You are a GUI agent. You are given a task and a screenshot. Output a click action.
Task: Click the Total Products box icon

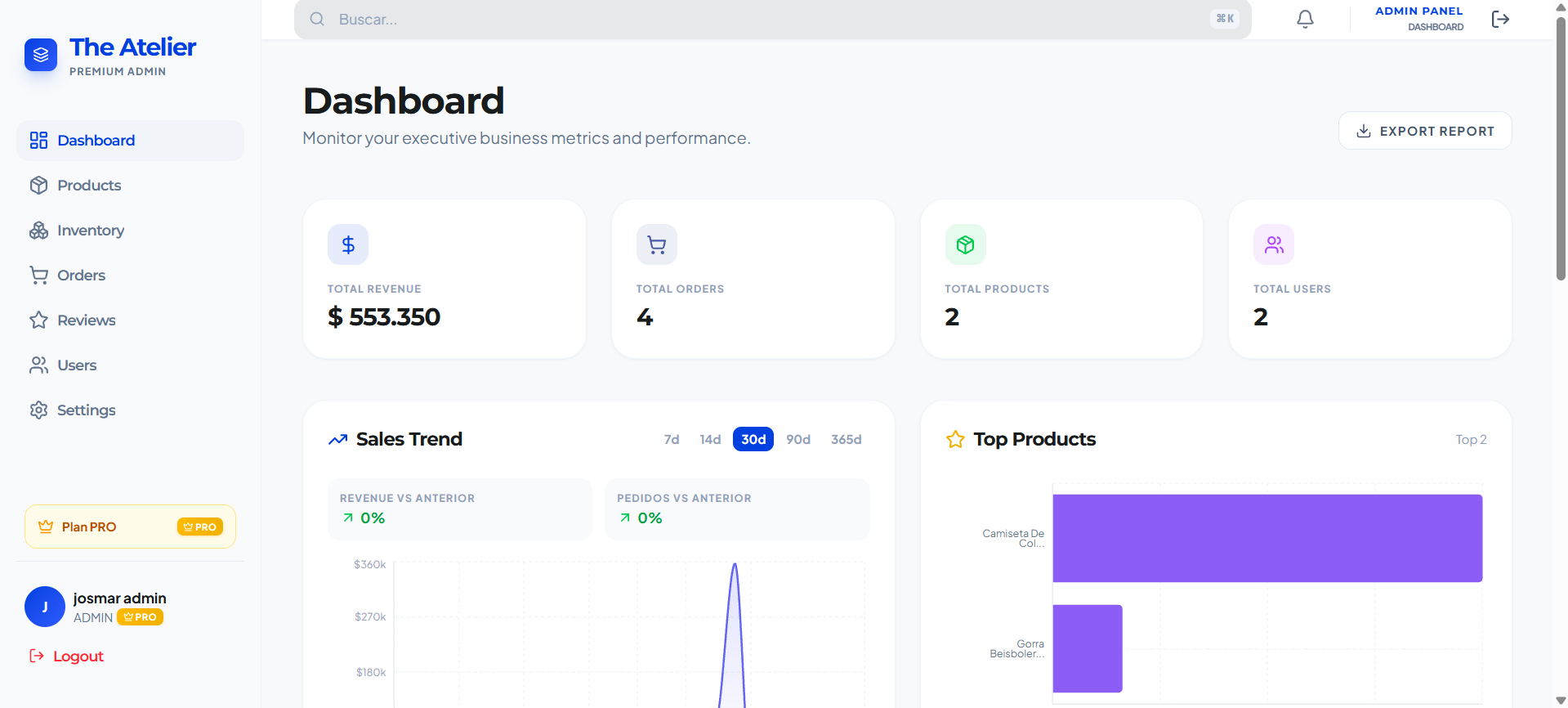[965, 244]
